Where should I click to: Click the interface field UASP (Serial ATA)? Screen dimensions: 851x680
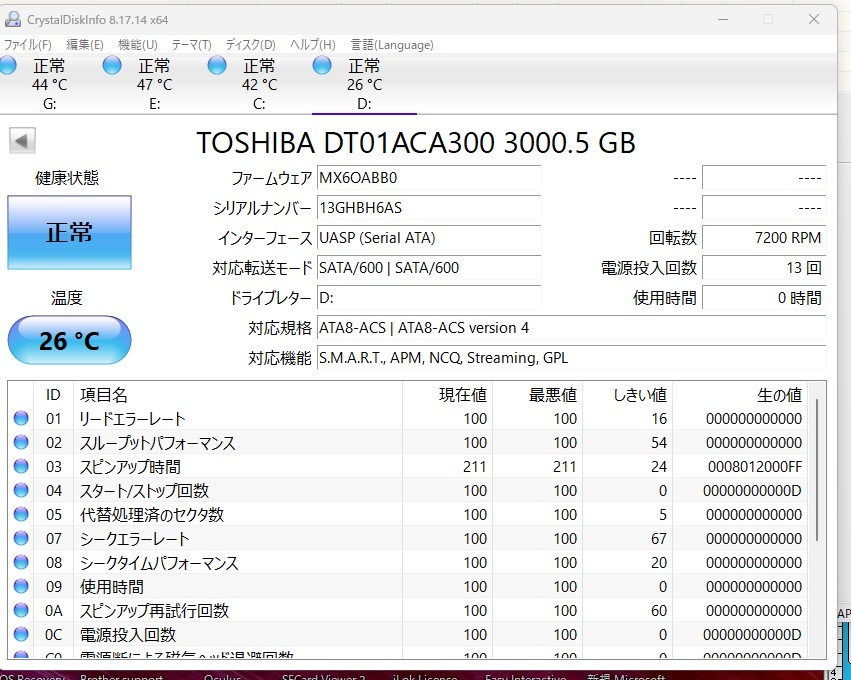[429, 238]
